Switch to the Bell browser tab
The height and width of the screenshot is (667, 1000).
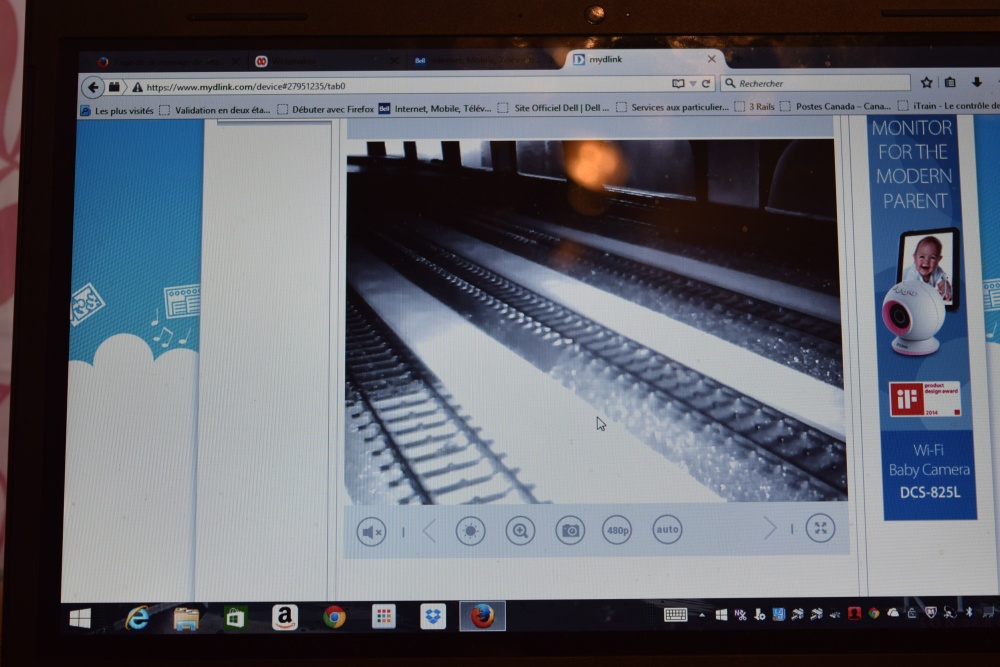[x=482, y=61]
